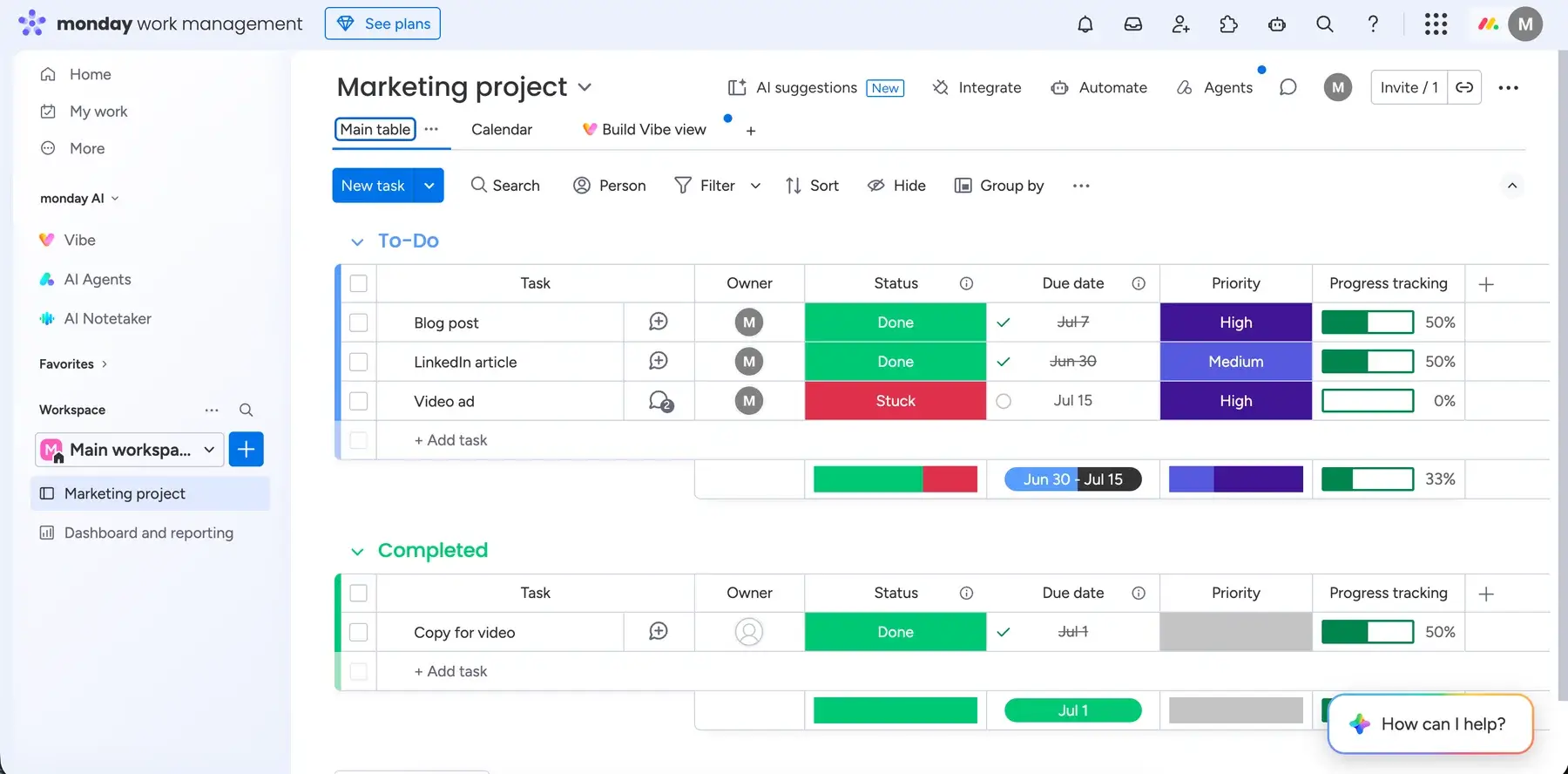Open Marketing project title dropdown chevron
The image size is (1568, 774).
[585, 87]
